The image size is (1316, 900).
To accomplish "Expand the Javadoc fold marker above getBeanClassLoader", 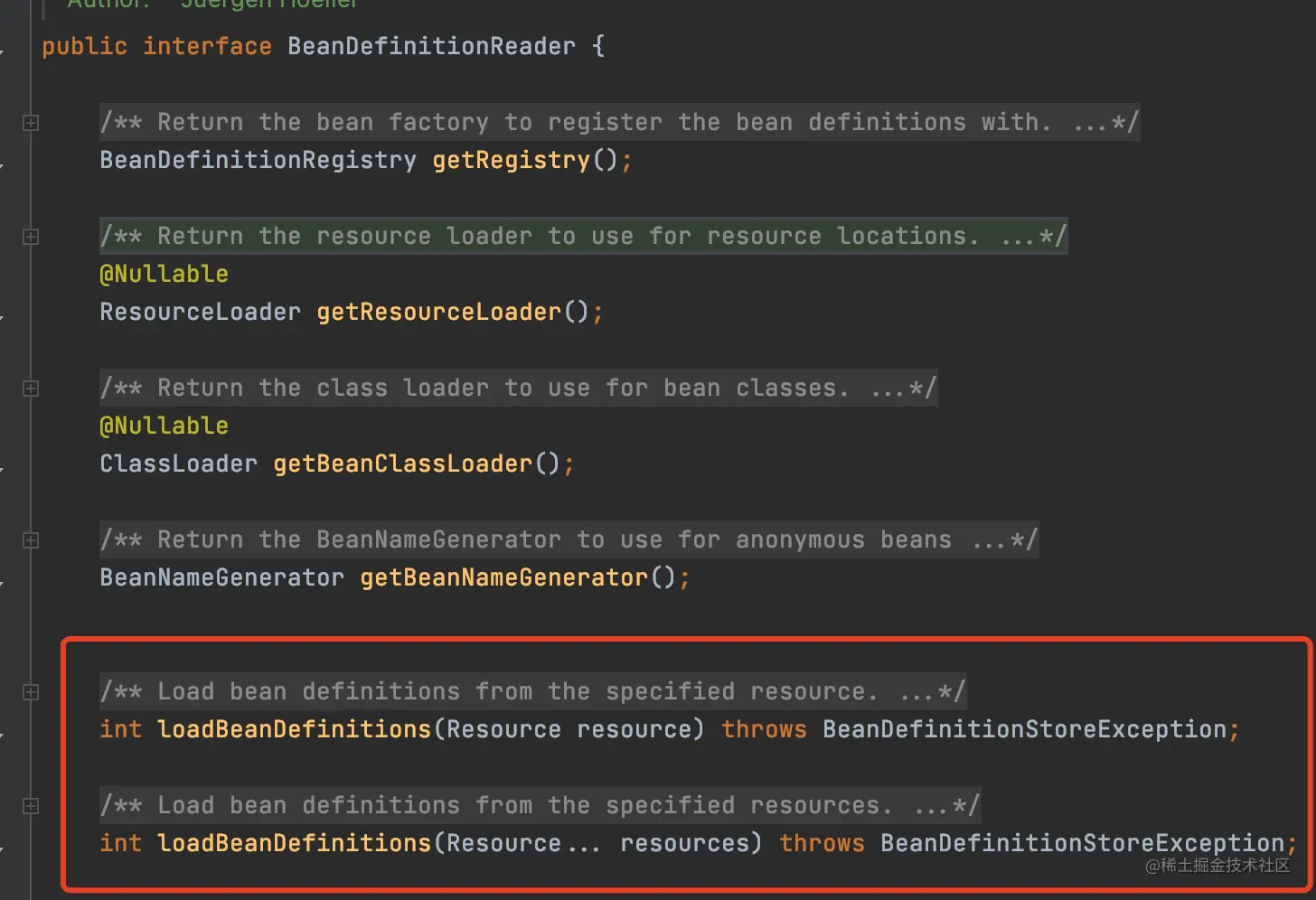I will (x=30, y=388).
